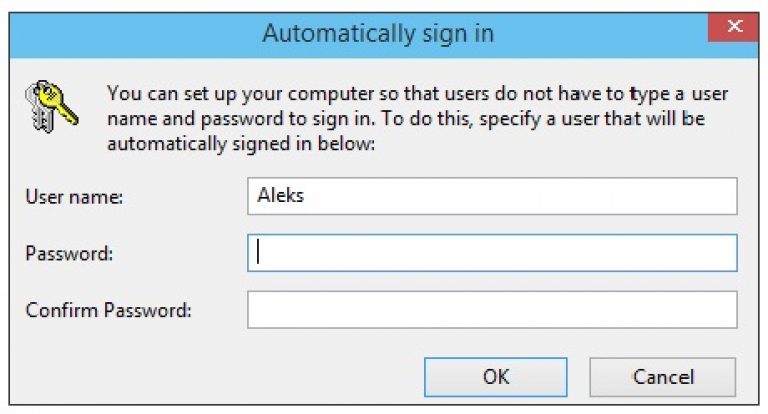Cancel the automatic sign-in setup

pyautogui.click(x=662, y=377)
